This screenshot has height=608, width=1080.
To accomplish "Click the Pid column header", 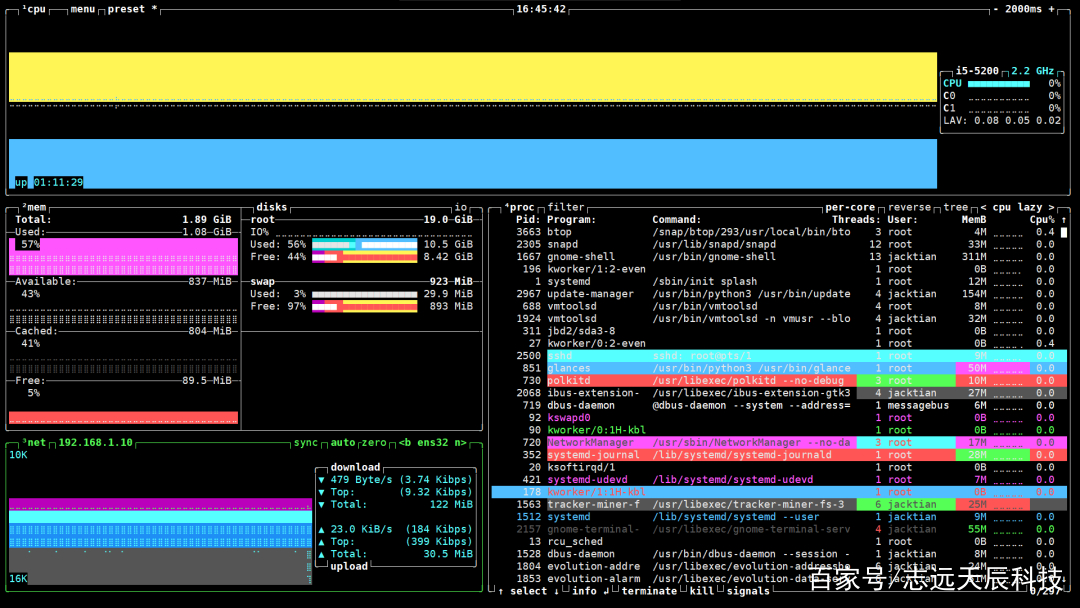I will [528, 220].
